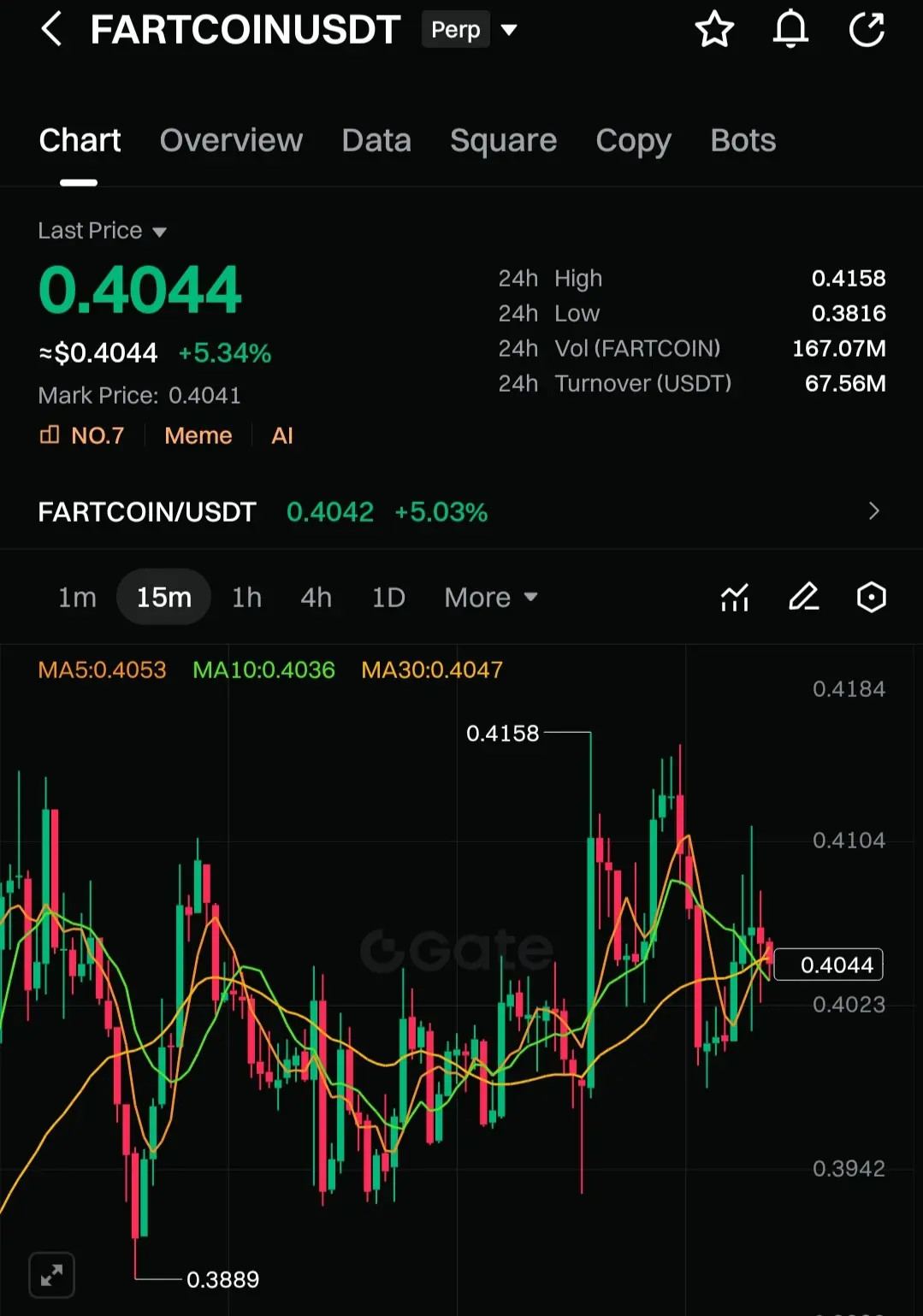
Task: Tap the MA5:0.4053 indicator label
Action: (102, 670)
